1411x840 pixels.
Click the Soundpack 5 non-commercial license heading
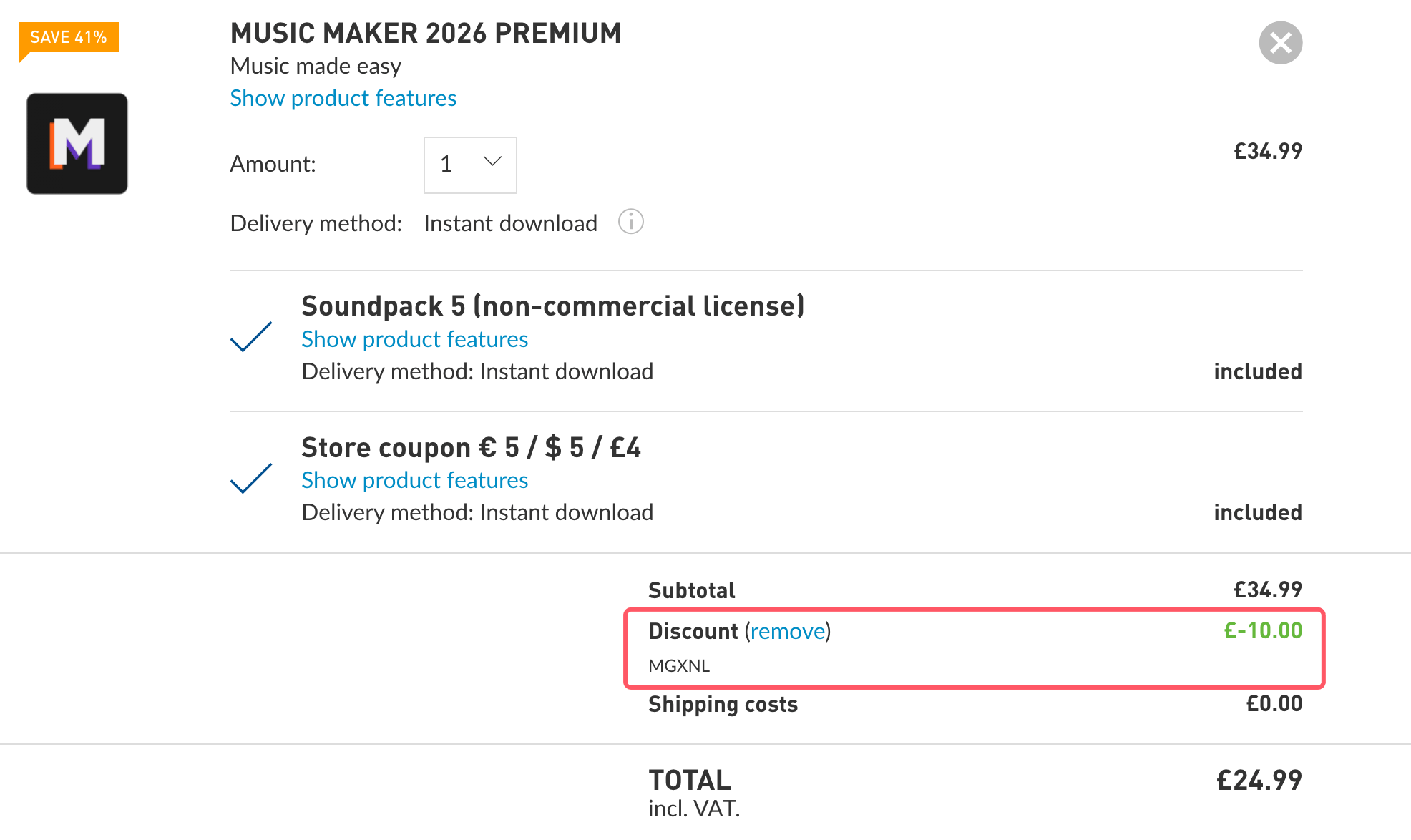(x=553, y=306)
